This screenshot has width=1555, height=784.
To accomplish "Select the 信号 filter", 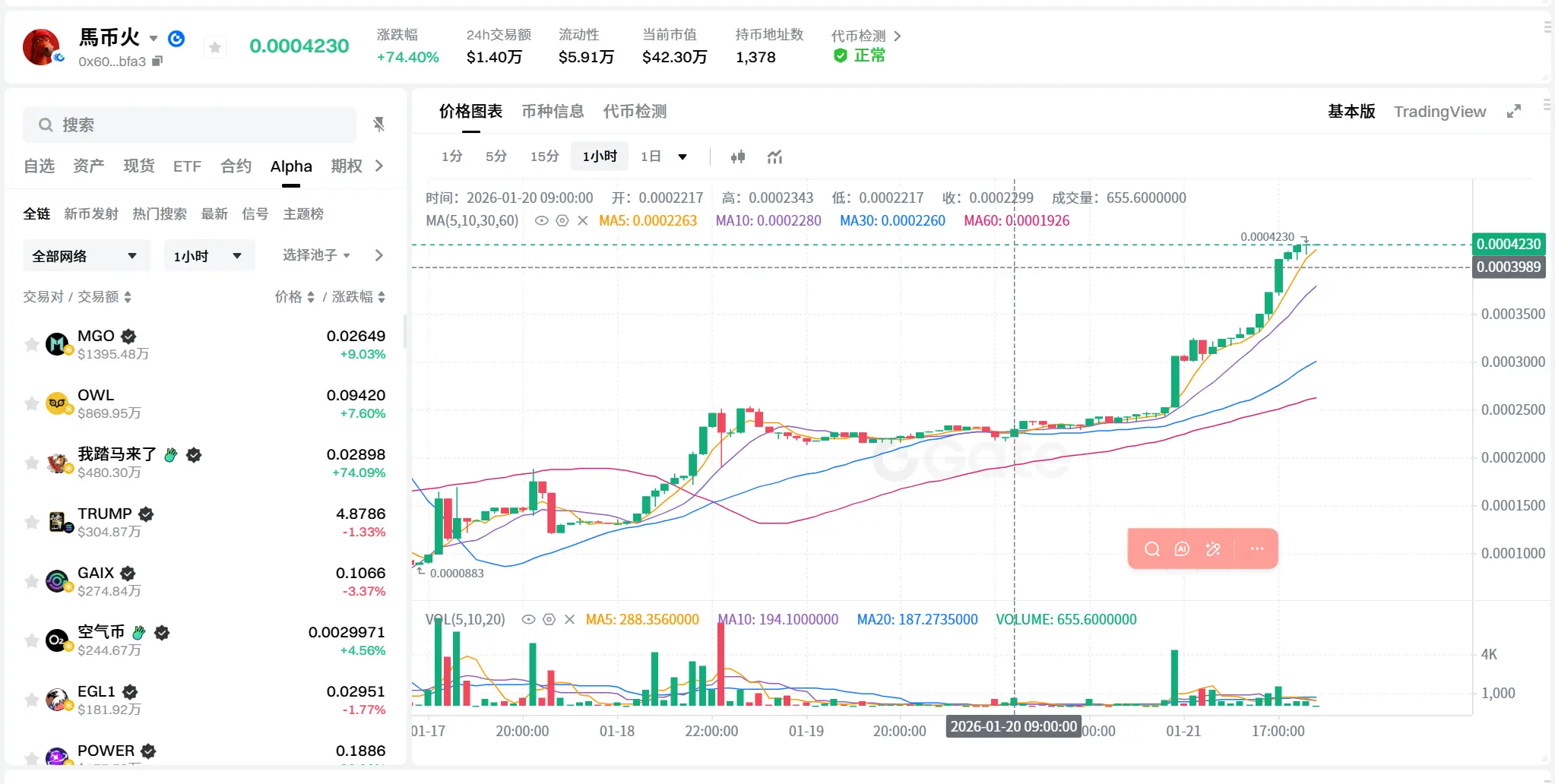I will (x=255, y=214).
